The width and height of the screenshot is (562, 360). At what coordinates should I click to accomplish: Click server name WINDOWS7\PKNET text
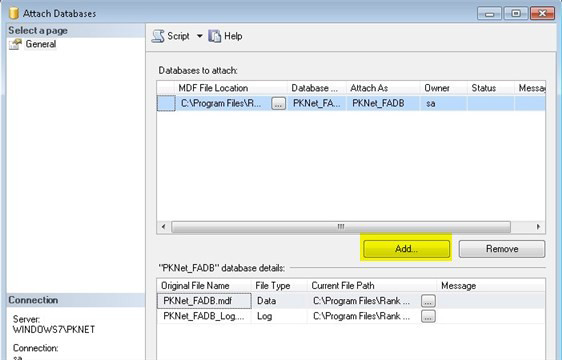pyautogui.click(x=54, y=330)
